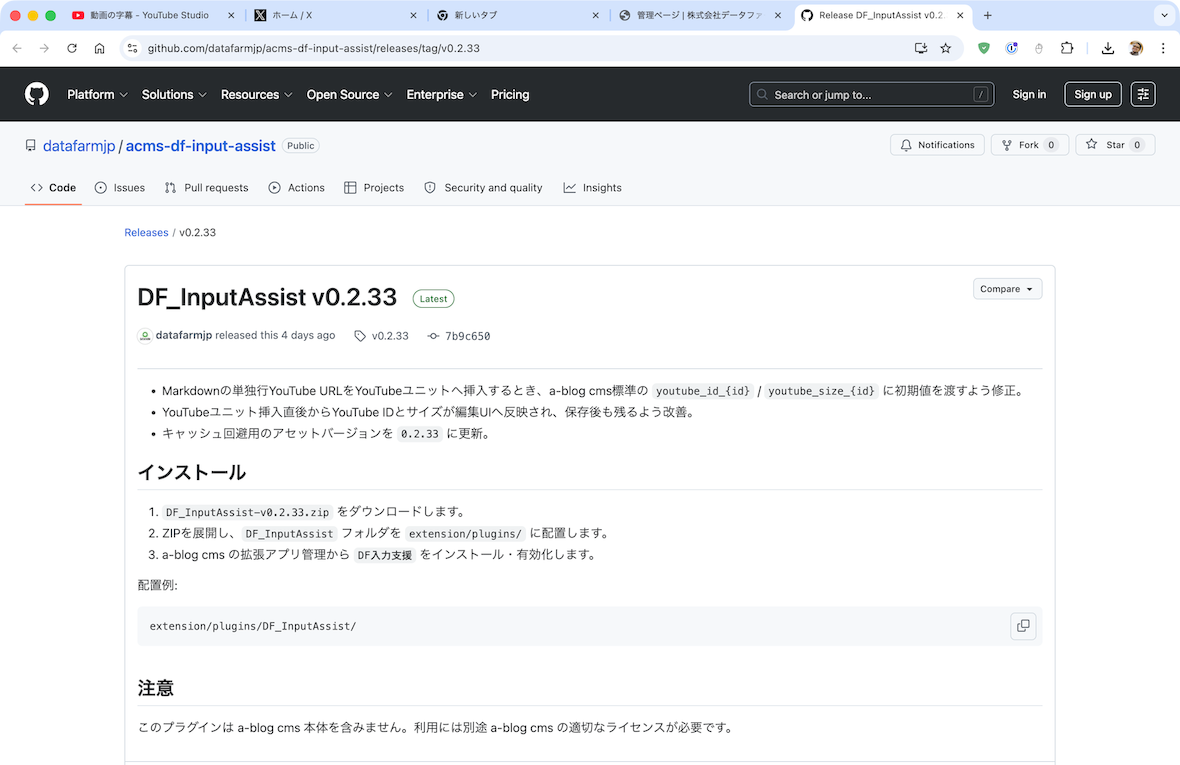
Task: Copy the extension path code block
Action: coord(1023,626)
